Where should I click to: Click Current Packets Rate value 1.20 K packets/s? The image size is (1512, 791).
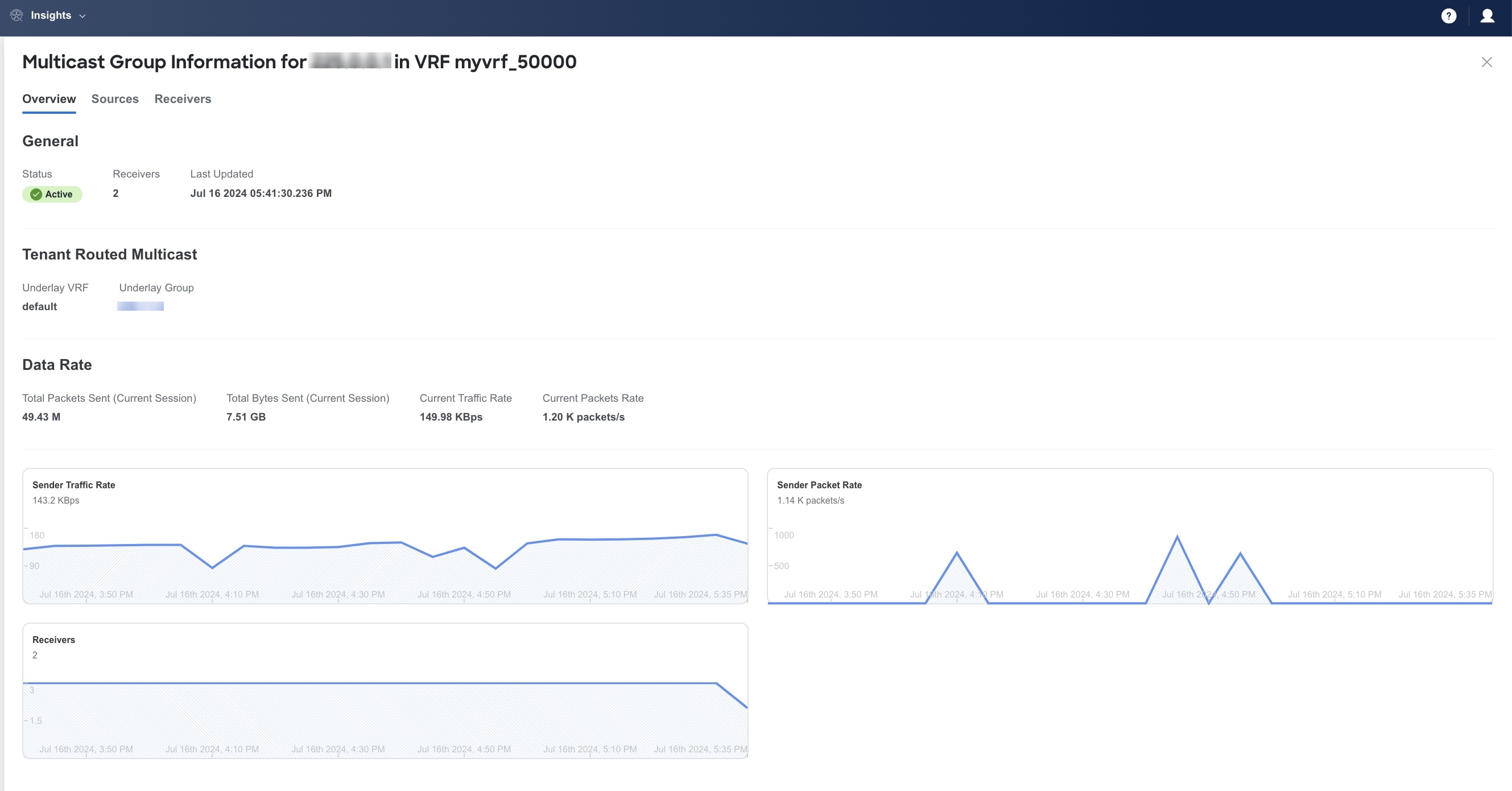(x=584, y=417)
